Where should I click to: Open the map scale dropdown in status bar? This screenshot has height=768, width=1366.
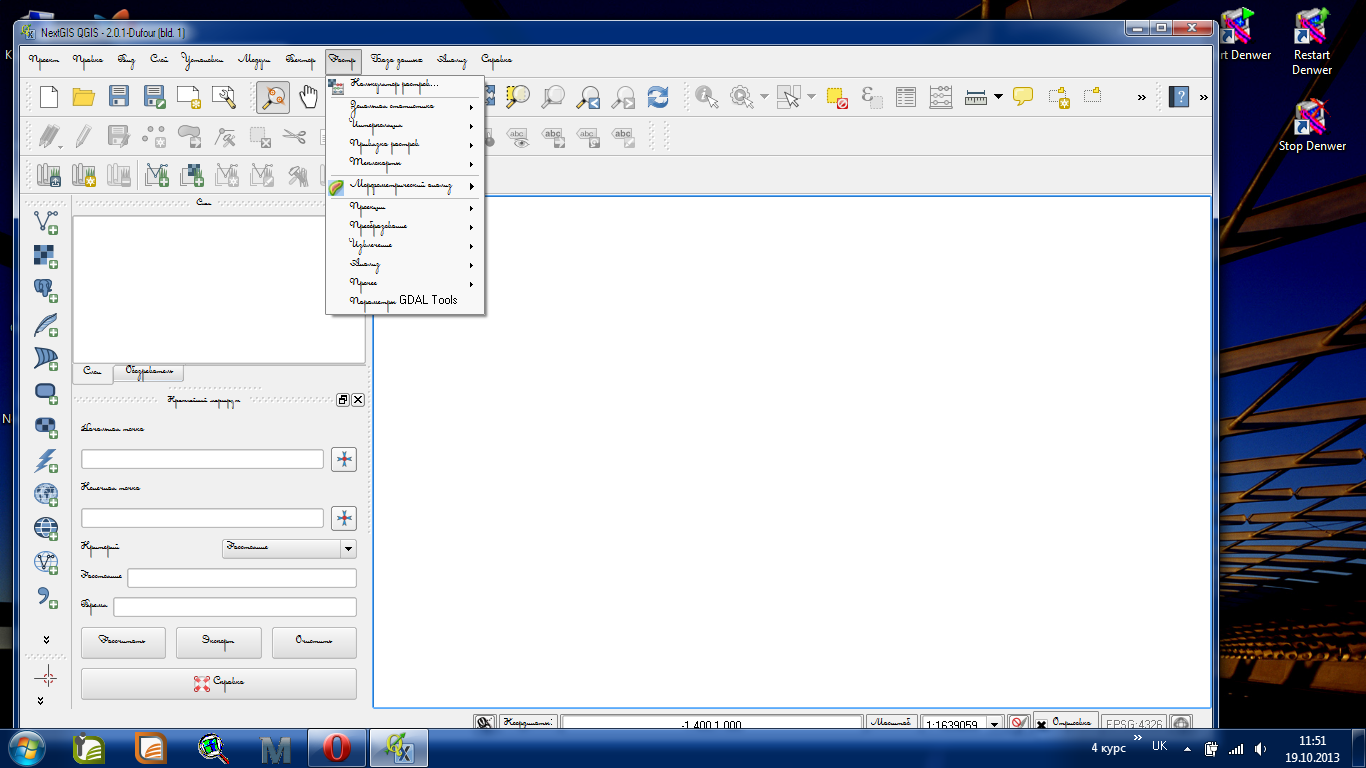tap(994, 723)
